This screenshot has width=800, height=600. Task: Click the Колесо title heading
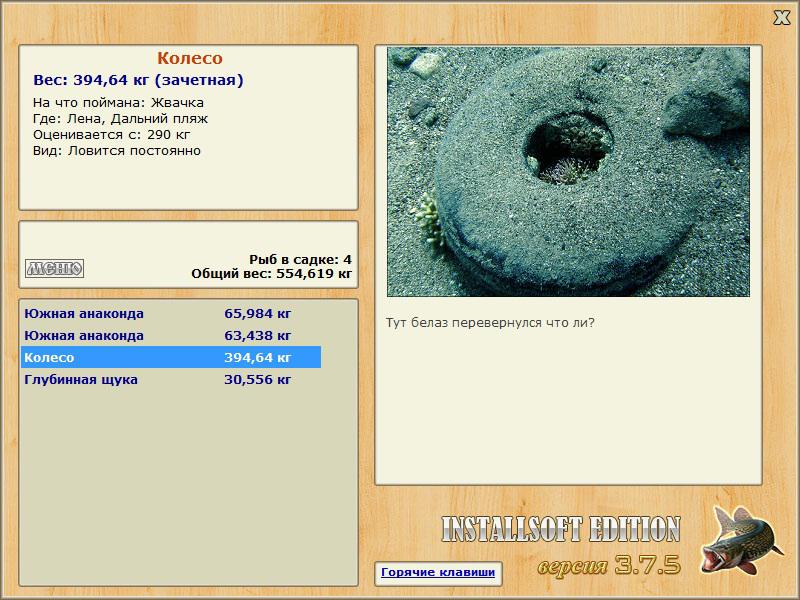tap(190, 58)
